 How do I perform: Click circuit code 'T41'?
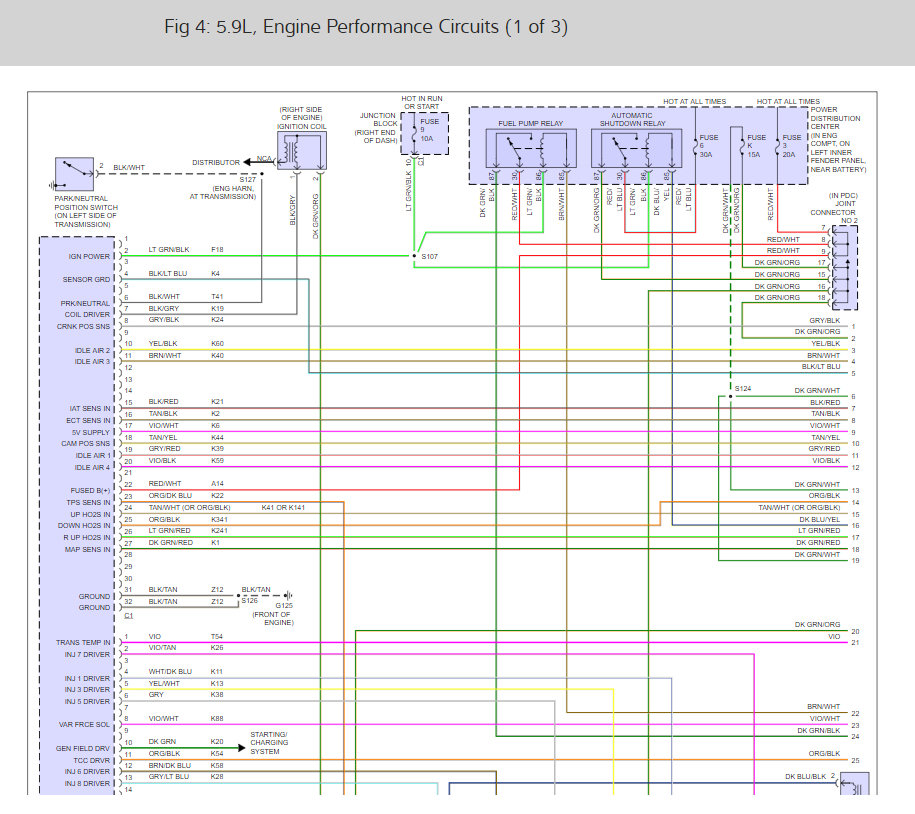[217, 297]
